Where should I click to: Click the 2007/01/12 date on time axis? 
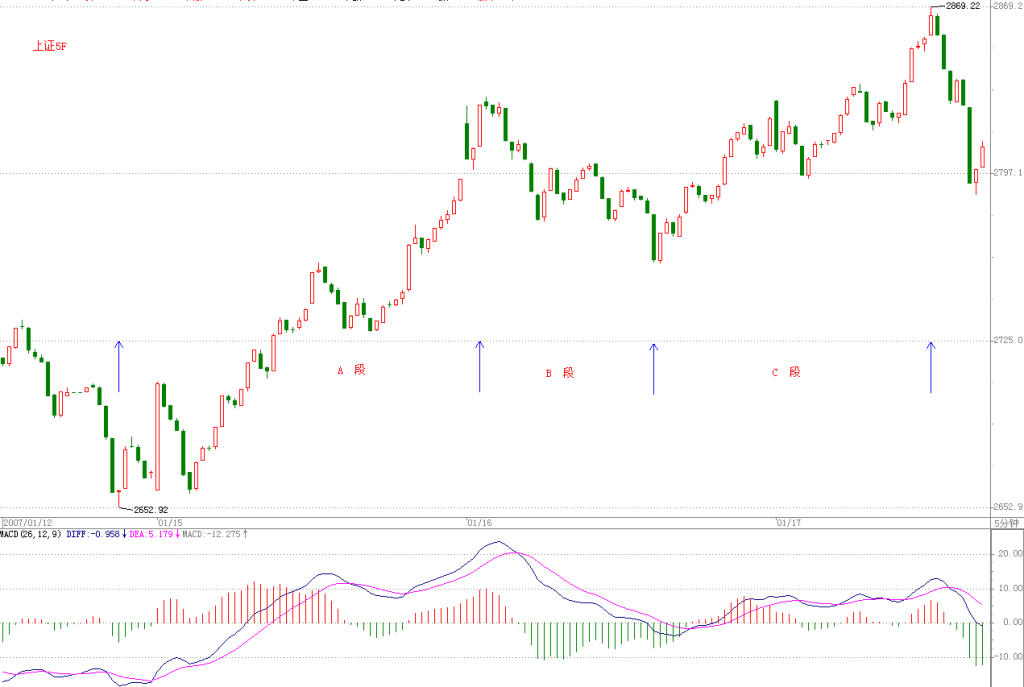pos(27,523)
